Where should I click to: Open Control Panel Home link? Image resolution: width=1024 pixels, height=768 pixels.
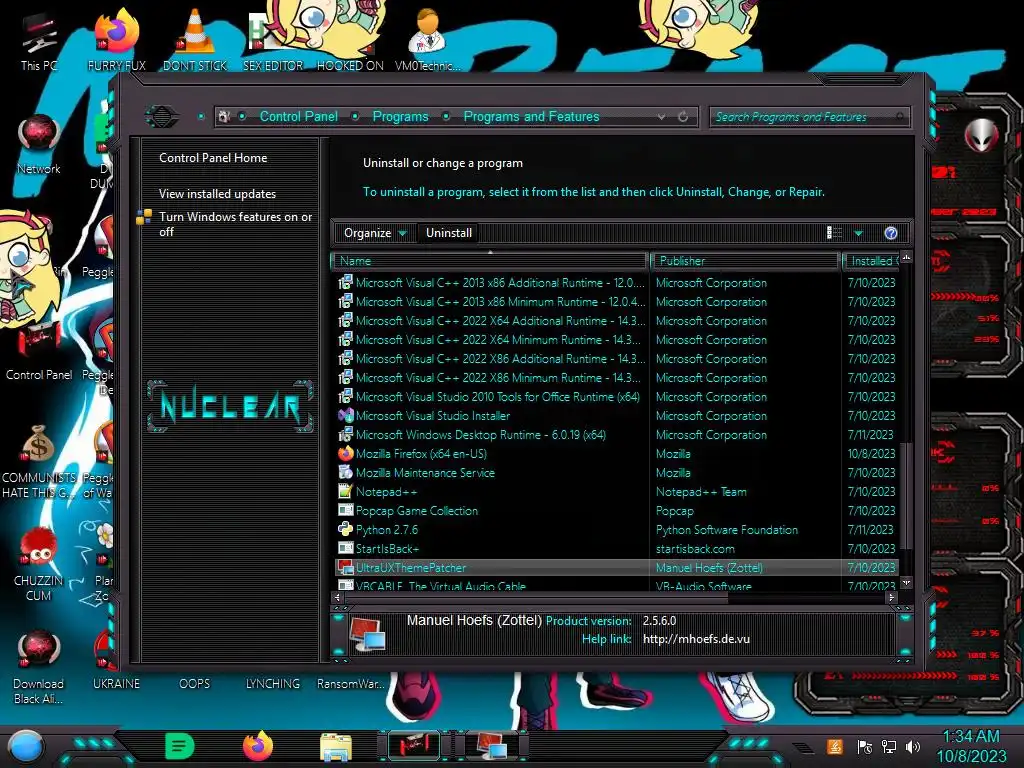coord(213,158)
